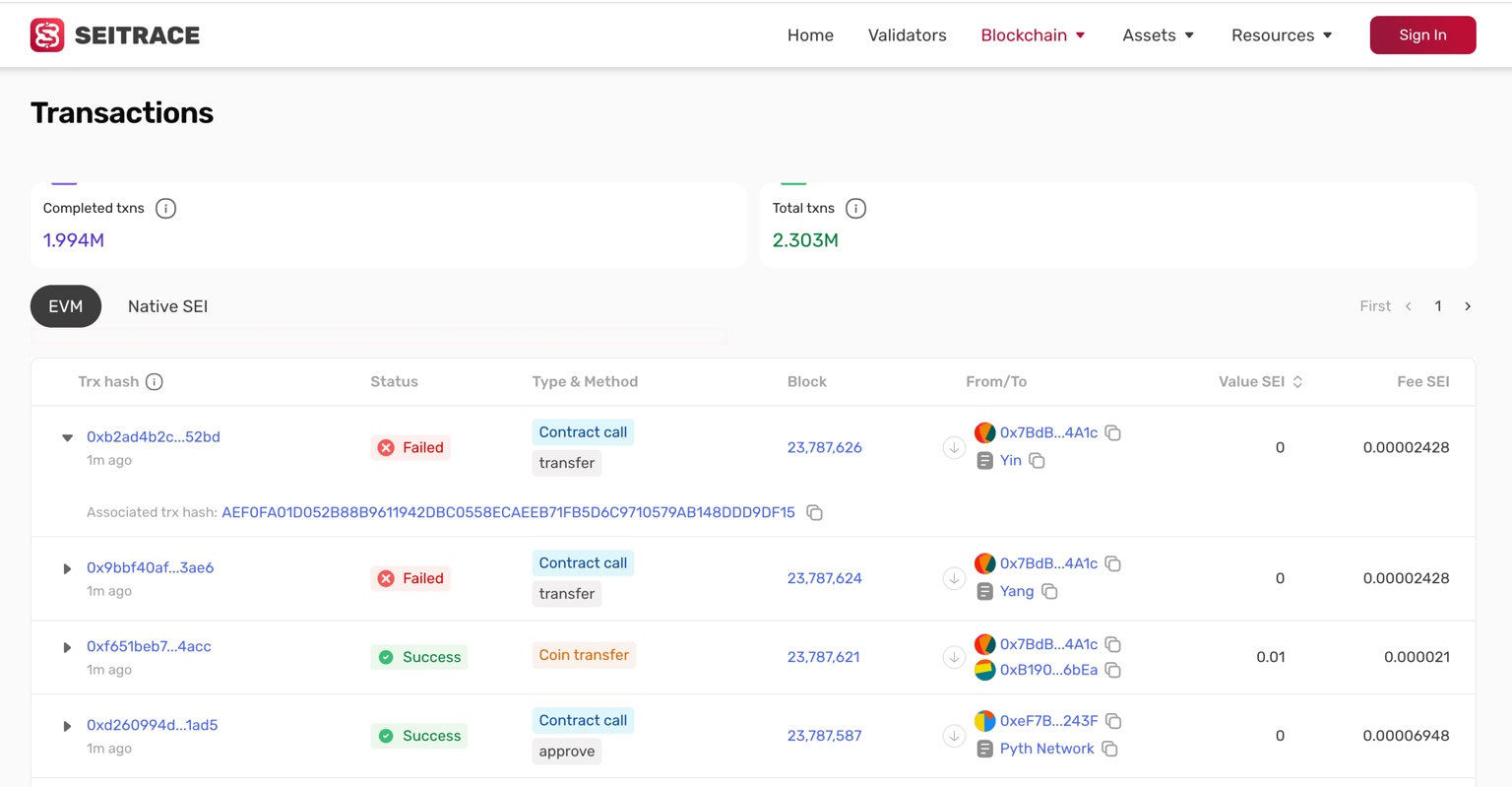
Task: Open info tooltip for Total txns
Action: [x=856, y=209]
